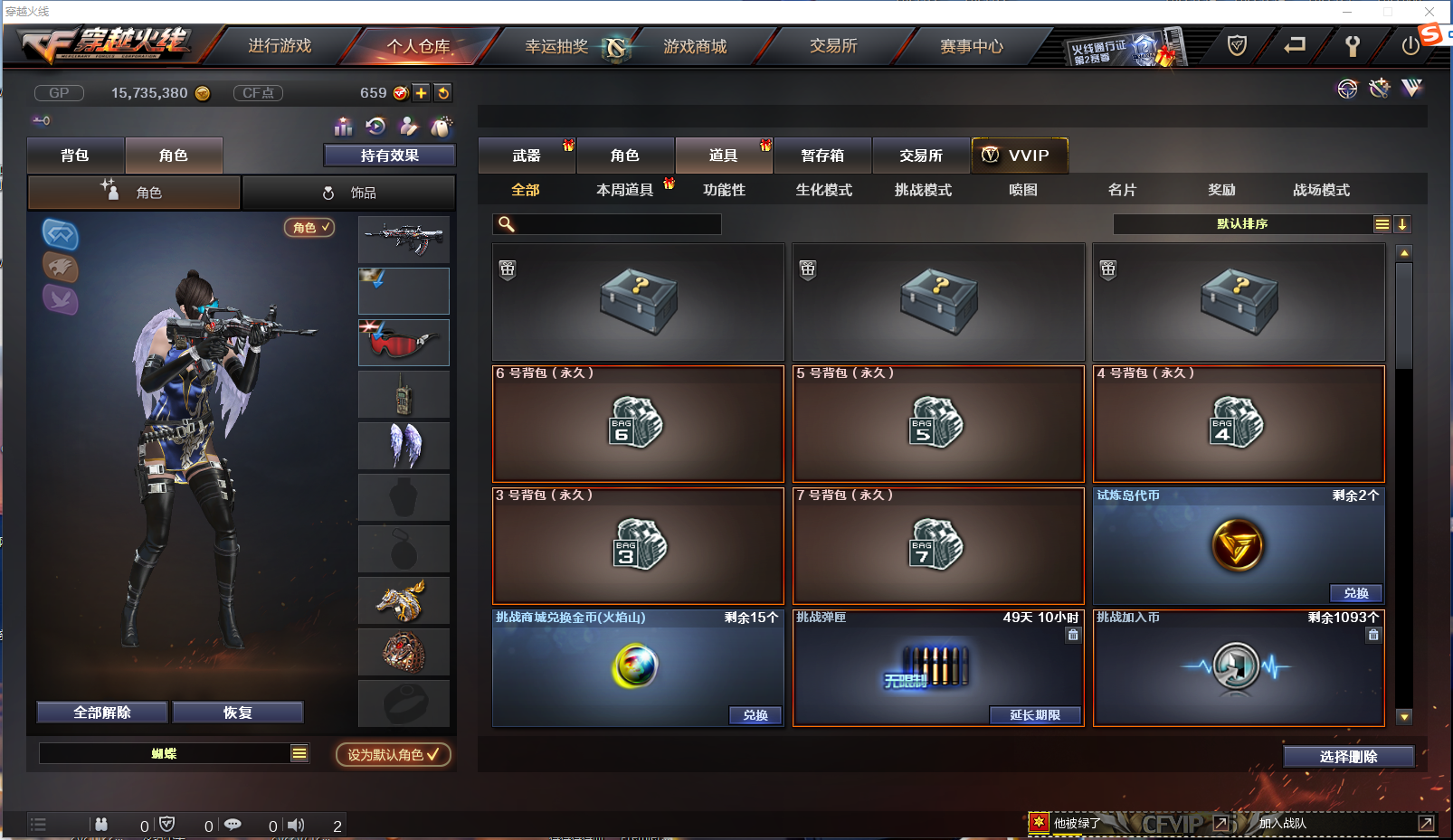Toggle sort direction arrow next to 默认排序
Image resolution: width=1453 pixels, height=840 pixels.
(1401, 224)
